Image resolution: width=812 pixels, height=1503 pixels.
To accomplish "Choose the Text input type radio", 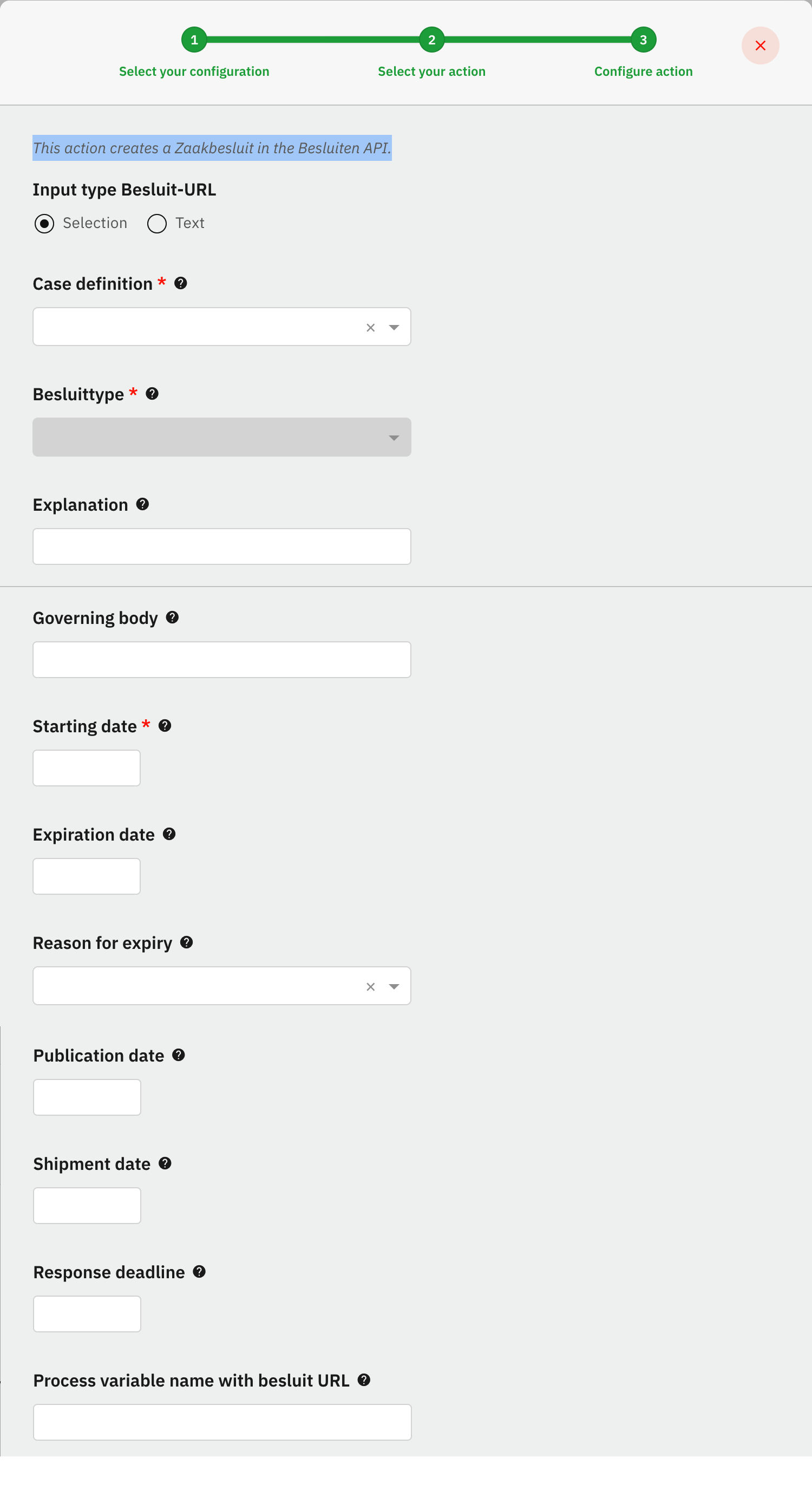I will tap(157, 224).
